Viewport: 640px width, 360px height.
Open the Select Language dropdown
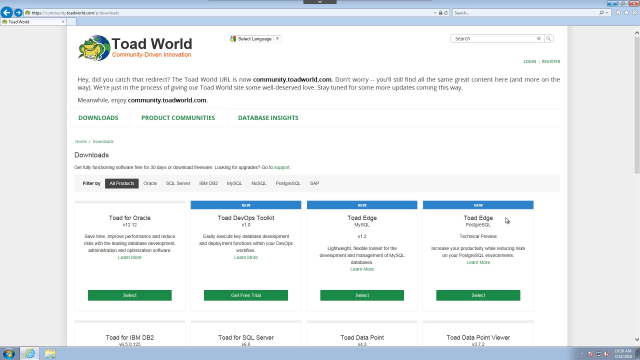coord(255,39)
